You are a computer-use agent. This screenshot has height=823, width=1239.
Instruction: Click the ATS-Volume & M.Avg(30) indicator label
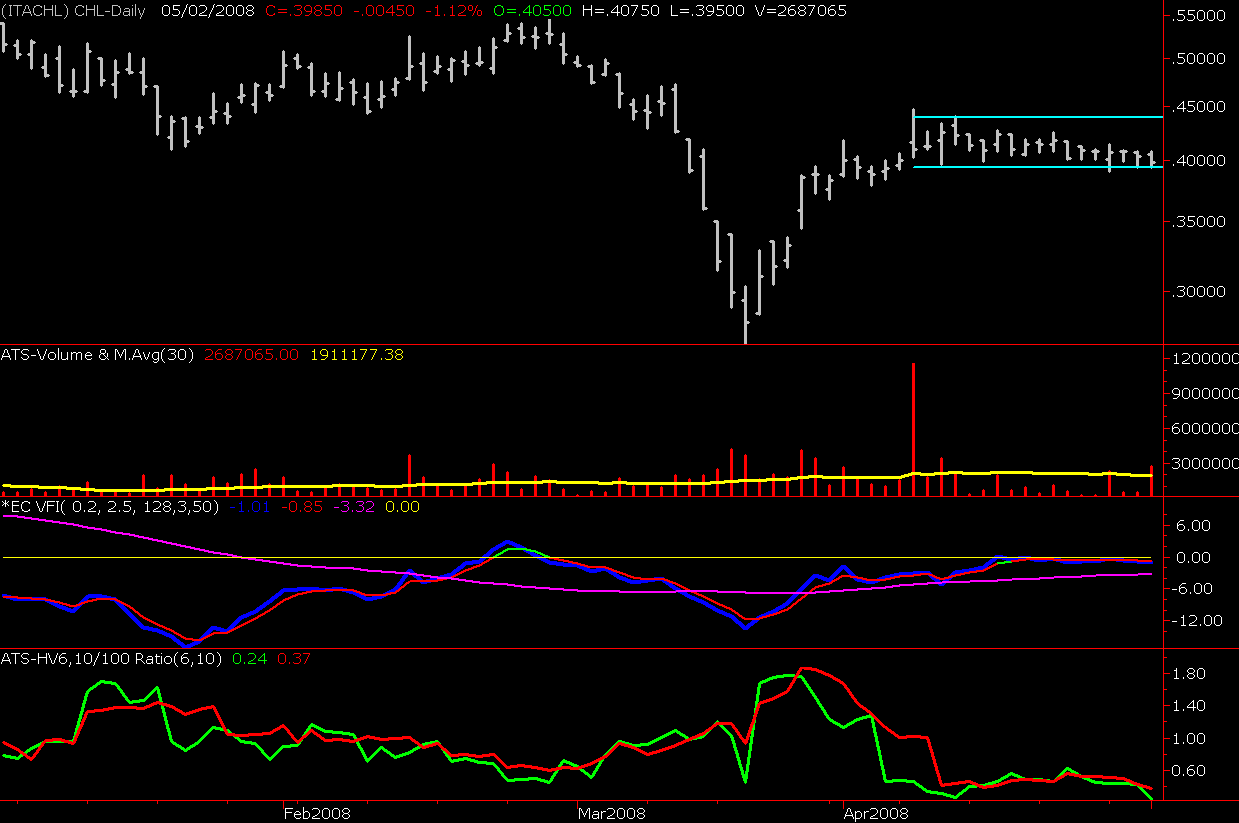click(98, 354)
